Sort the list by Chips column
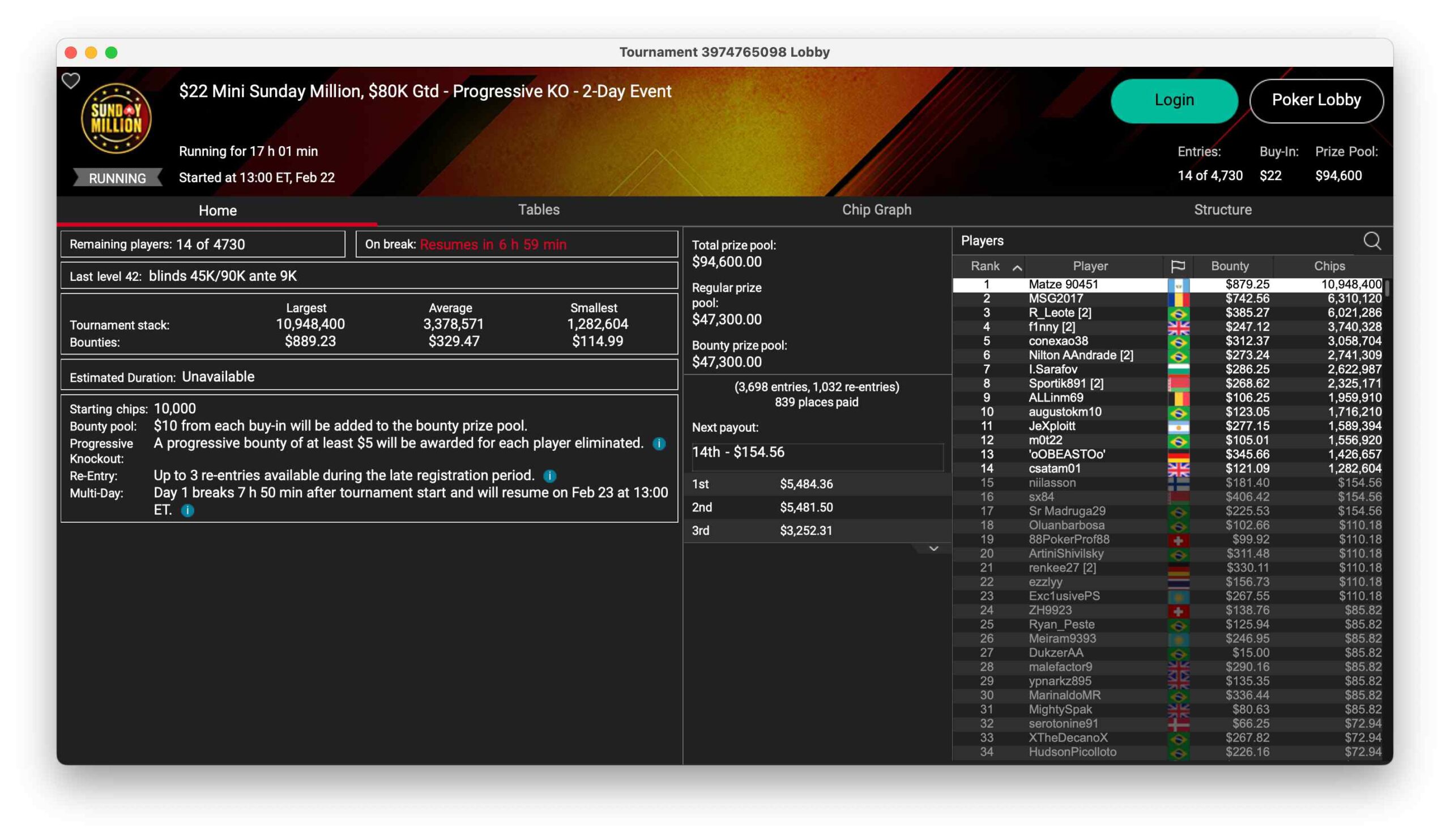Viewport: 1450px width, 840px height. coord(1329,266)
